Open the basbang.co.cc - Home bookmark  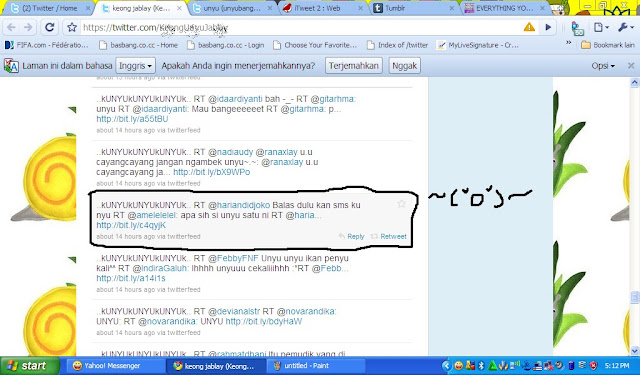coord(138,45)
